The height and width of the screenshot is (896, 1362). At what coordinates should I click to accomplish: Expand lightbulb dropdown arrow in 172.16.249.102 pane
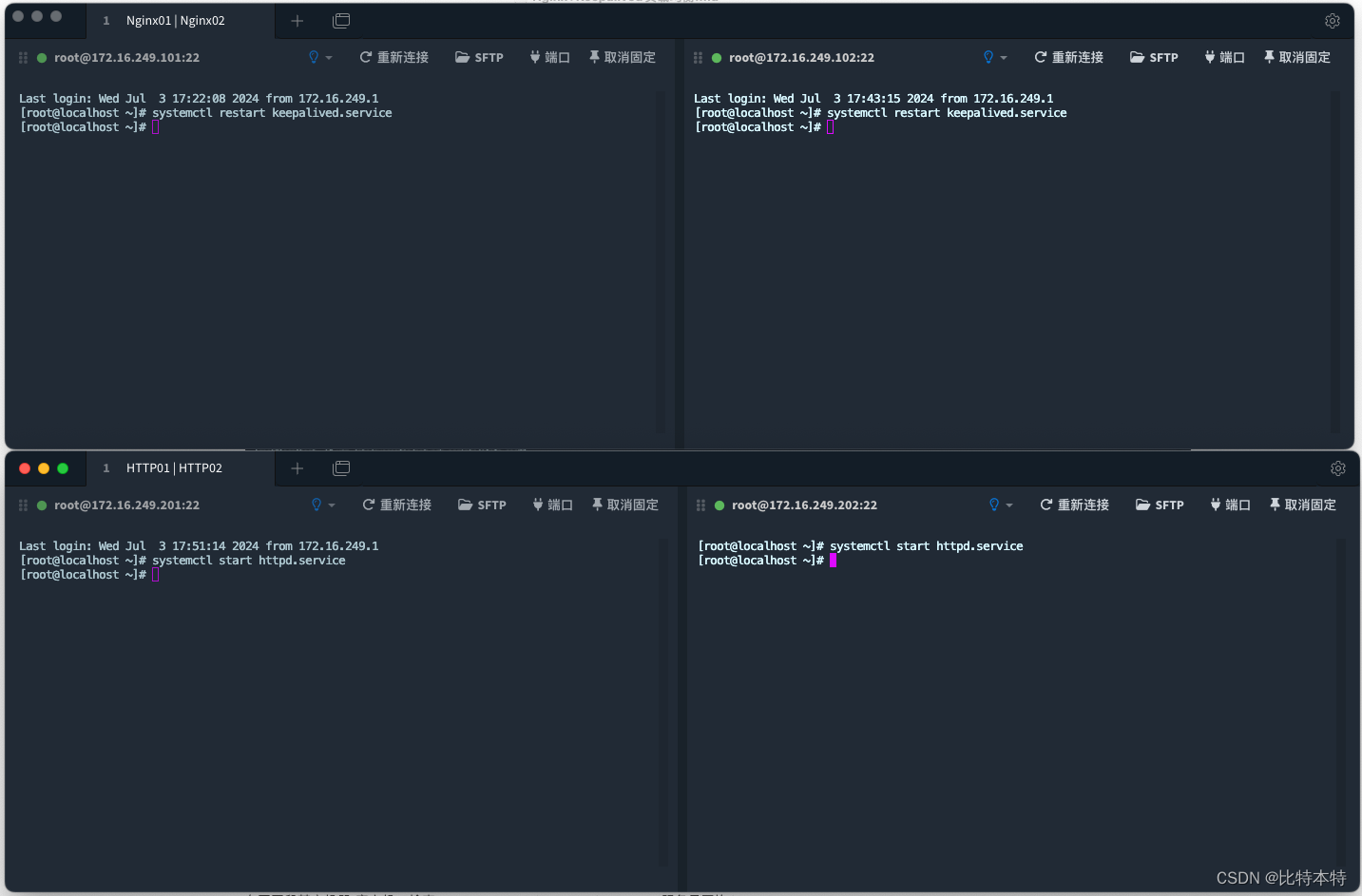point(1004,58)
